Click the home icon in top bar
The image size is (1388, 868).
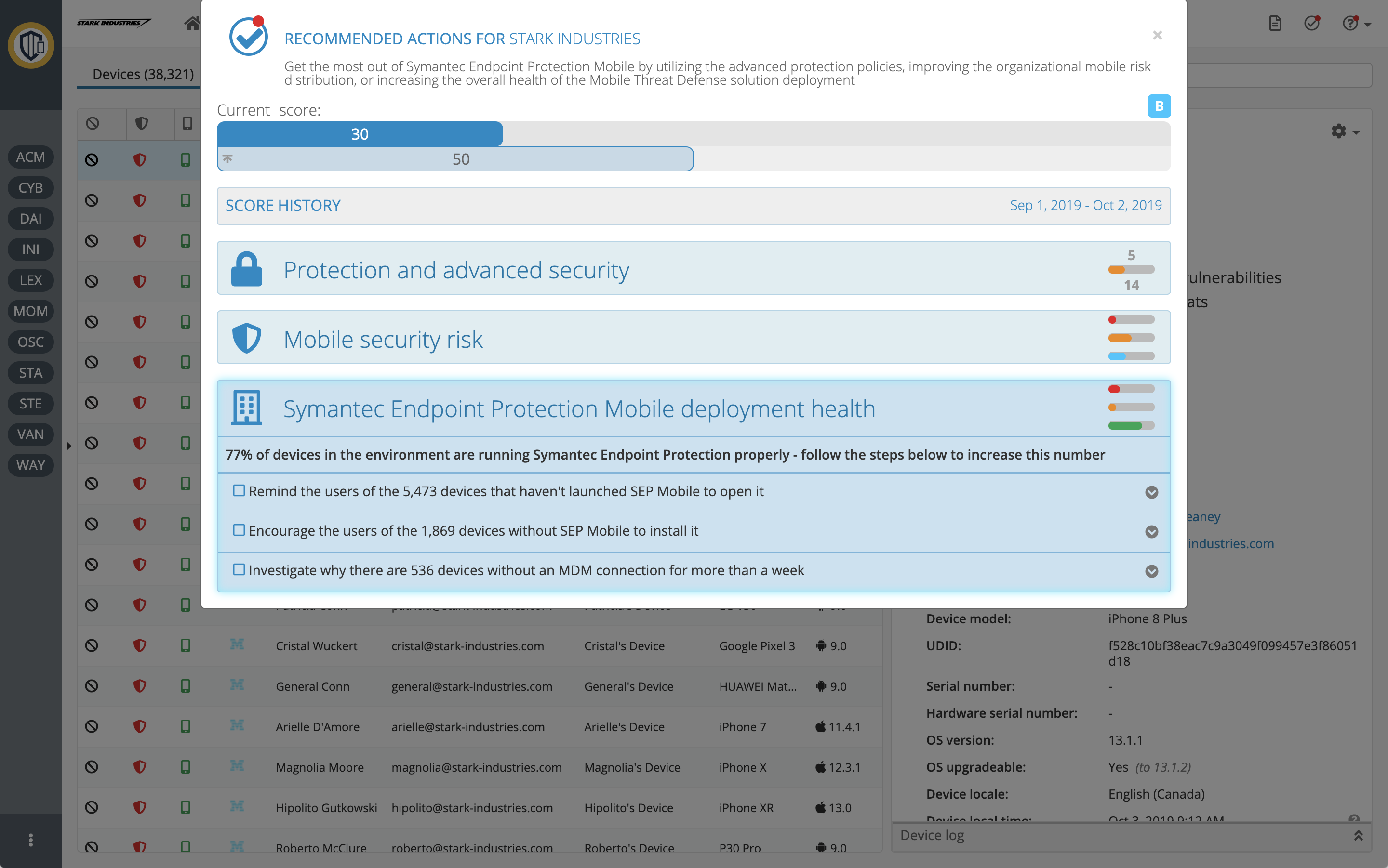pyautogui.click(x=192, y=23)
